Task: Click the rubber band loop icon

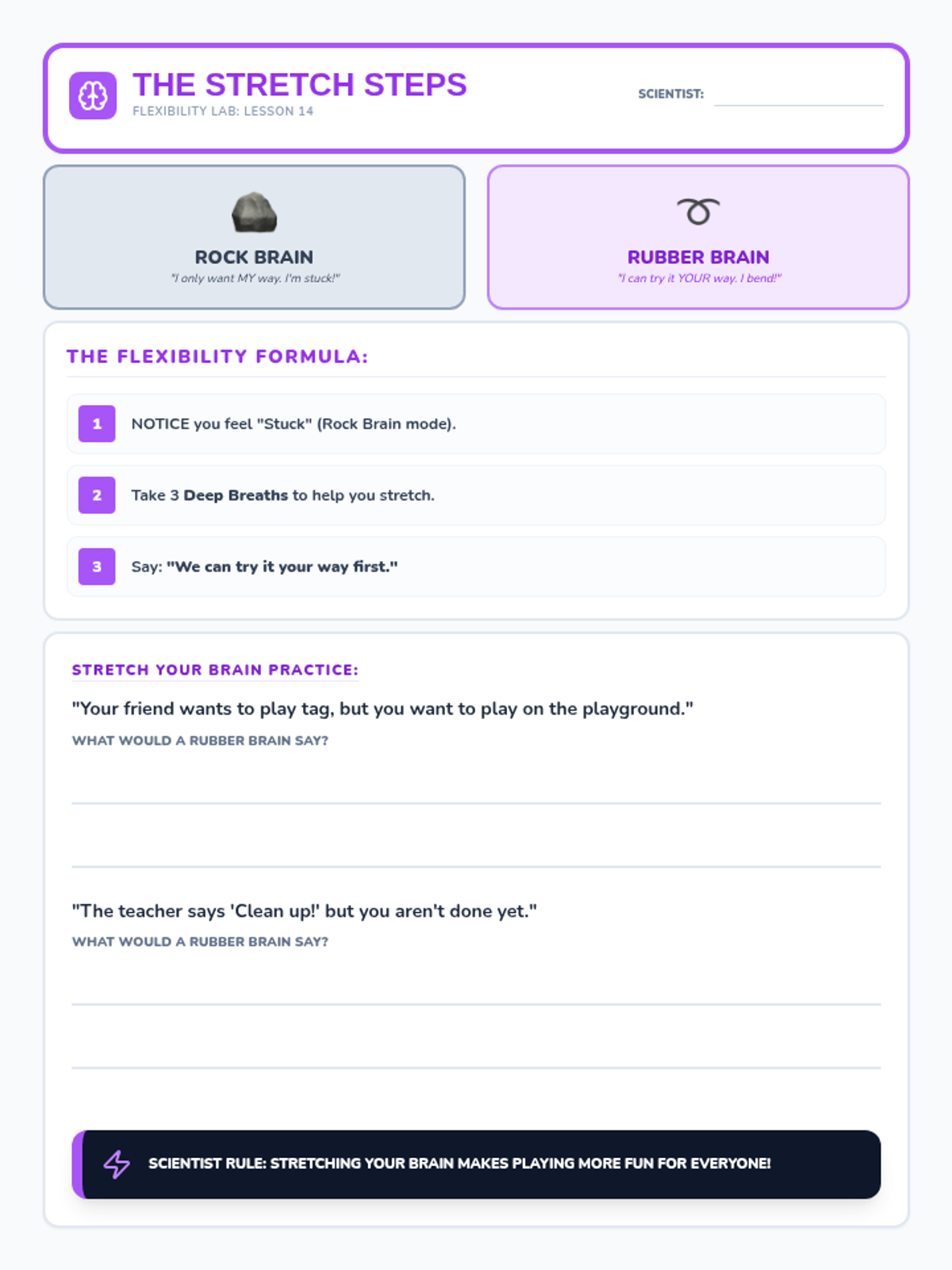Action: pos(698,212)
